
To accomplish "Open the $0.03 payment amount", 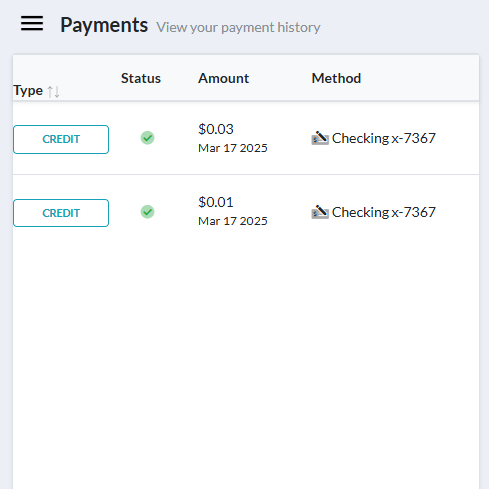I will click(x=216, y=129).
